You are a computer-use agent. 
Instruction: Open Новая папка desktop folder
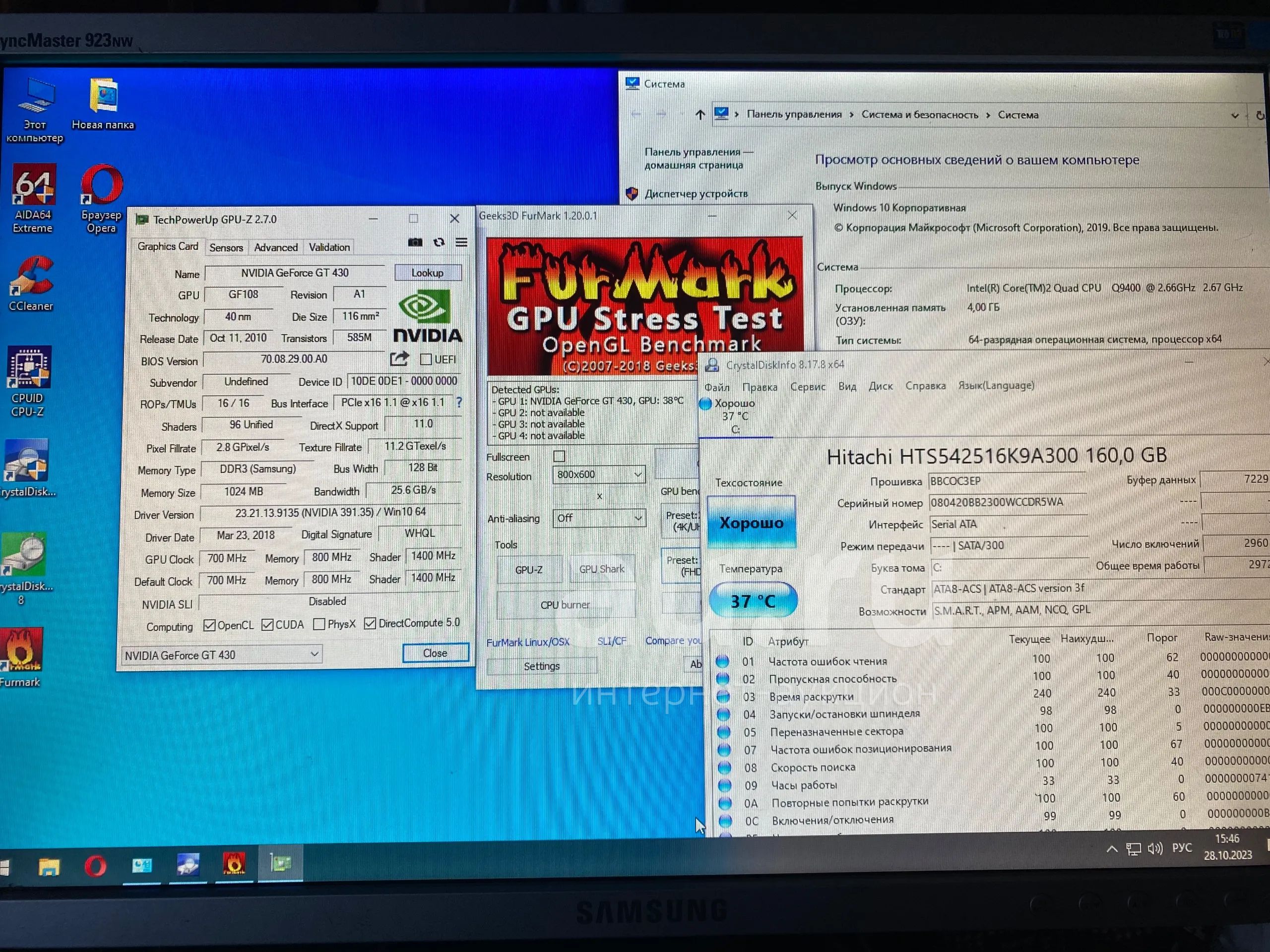point(103,105)
